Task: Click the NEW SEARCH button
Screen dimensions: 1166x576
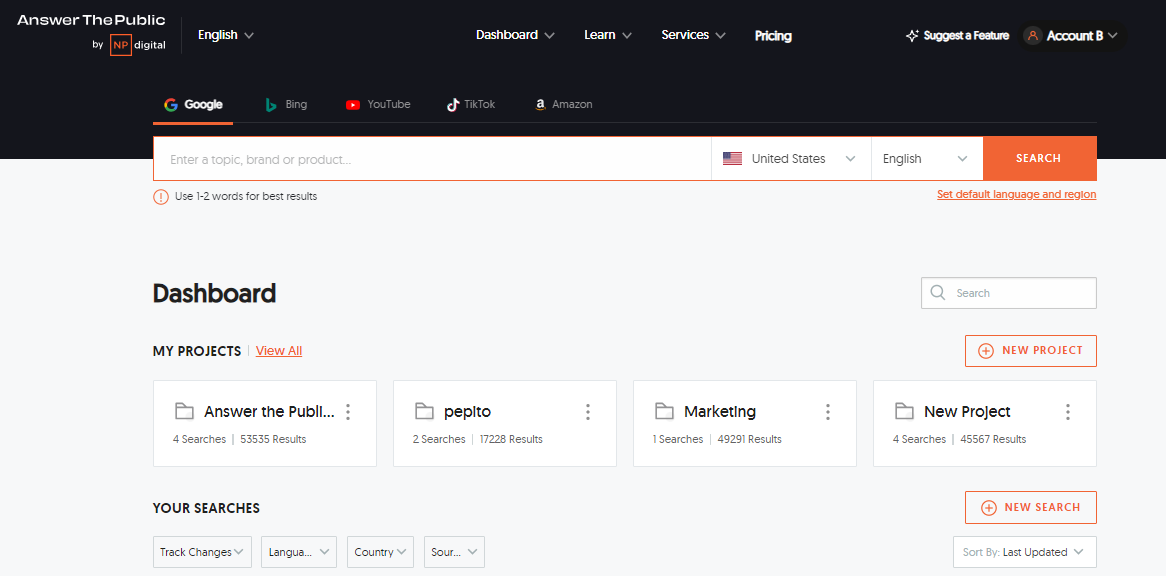Action: [x=1031, y=508]
